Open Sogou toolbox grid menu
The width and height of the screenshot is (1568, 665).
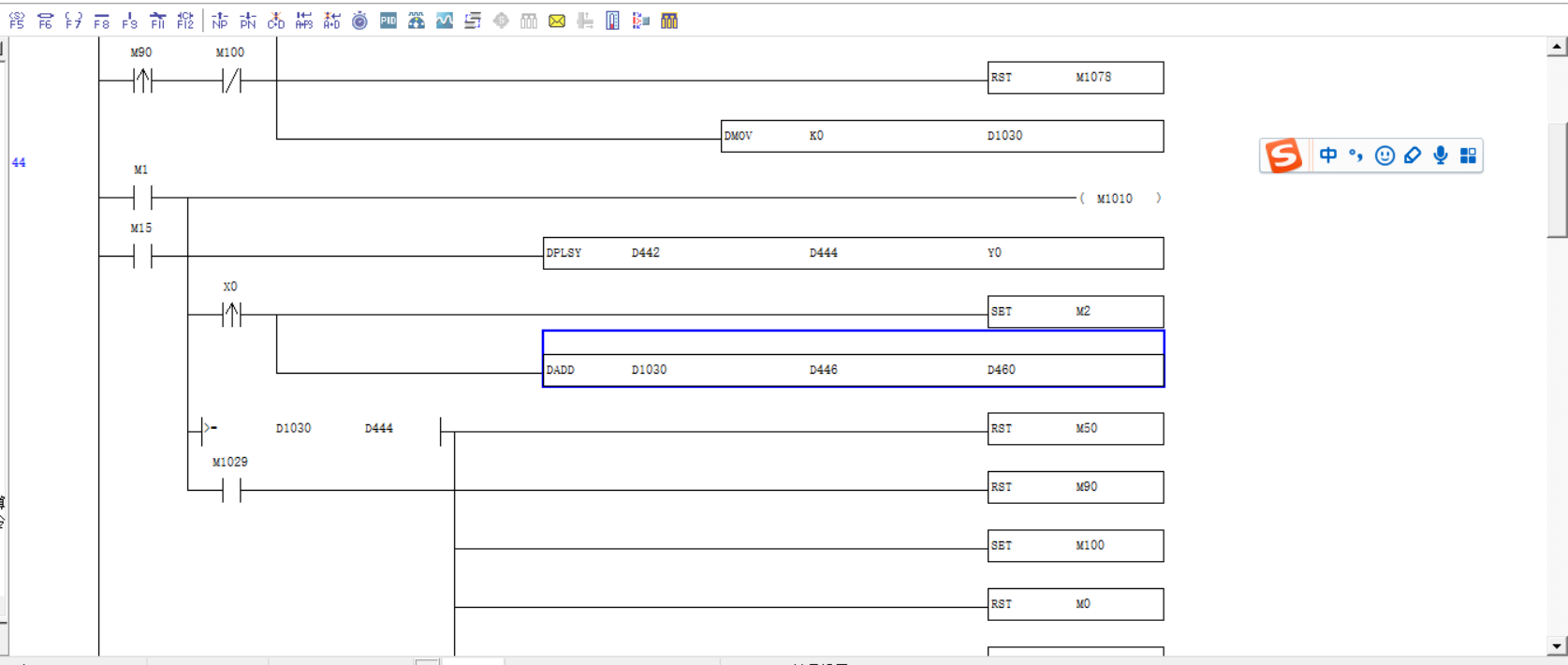[x=1468, y=155]
